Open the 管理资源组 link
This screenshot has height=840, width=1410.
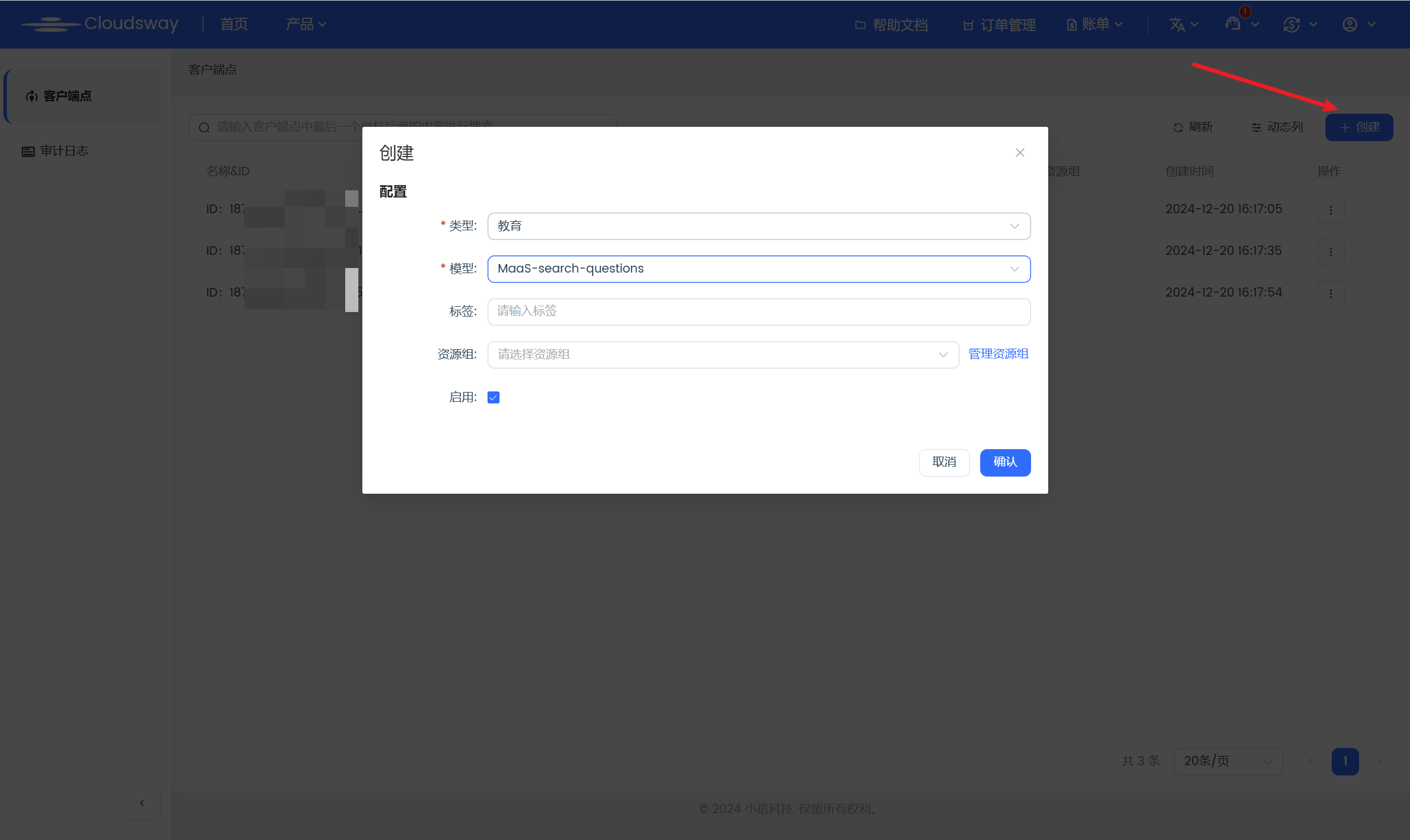997,353
